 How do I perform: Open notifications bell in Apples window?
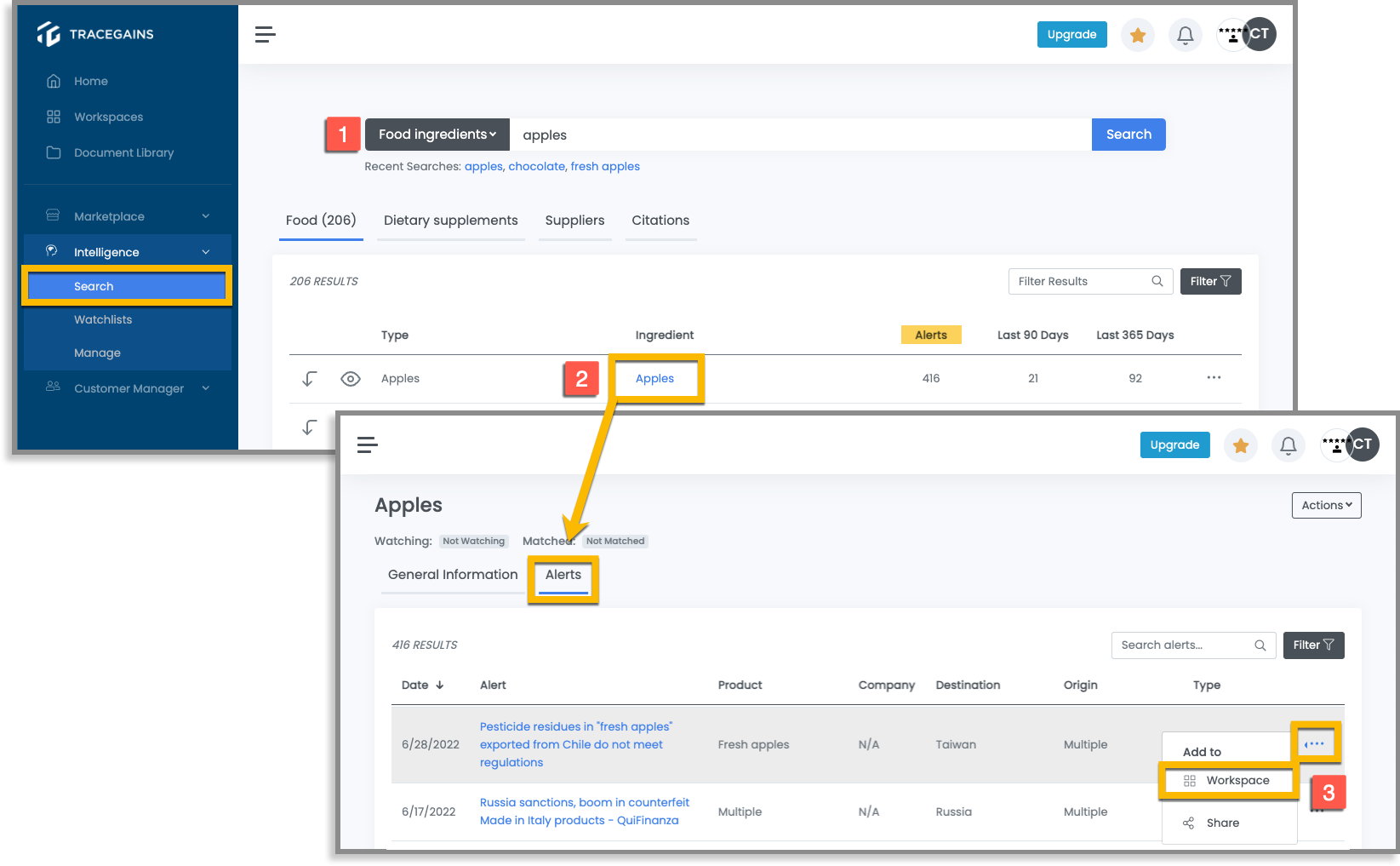(x=1289, y=445)
